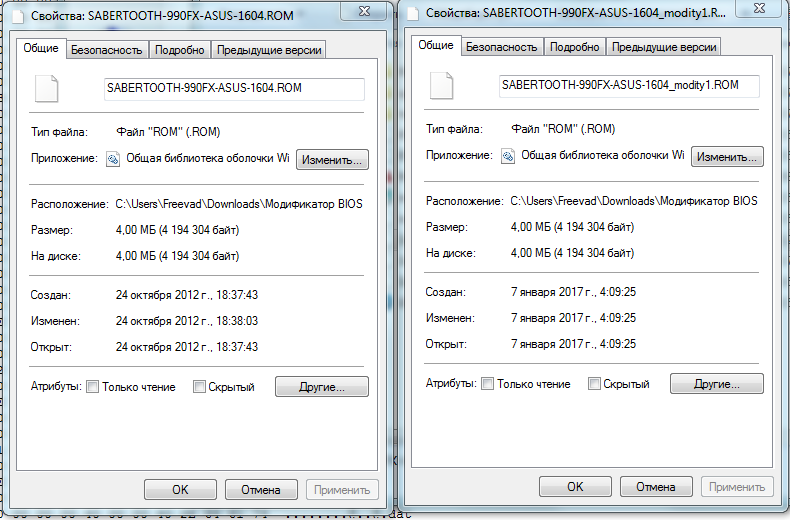Click Файл "ROM" (.ROM) type in right window

click(563, 129)
